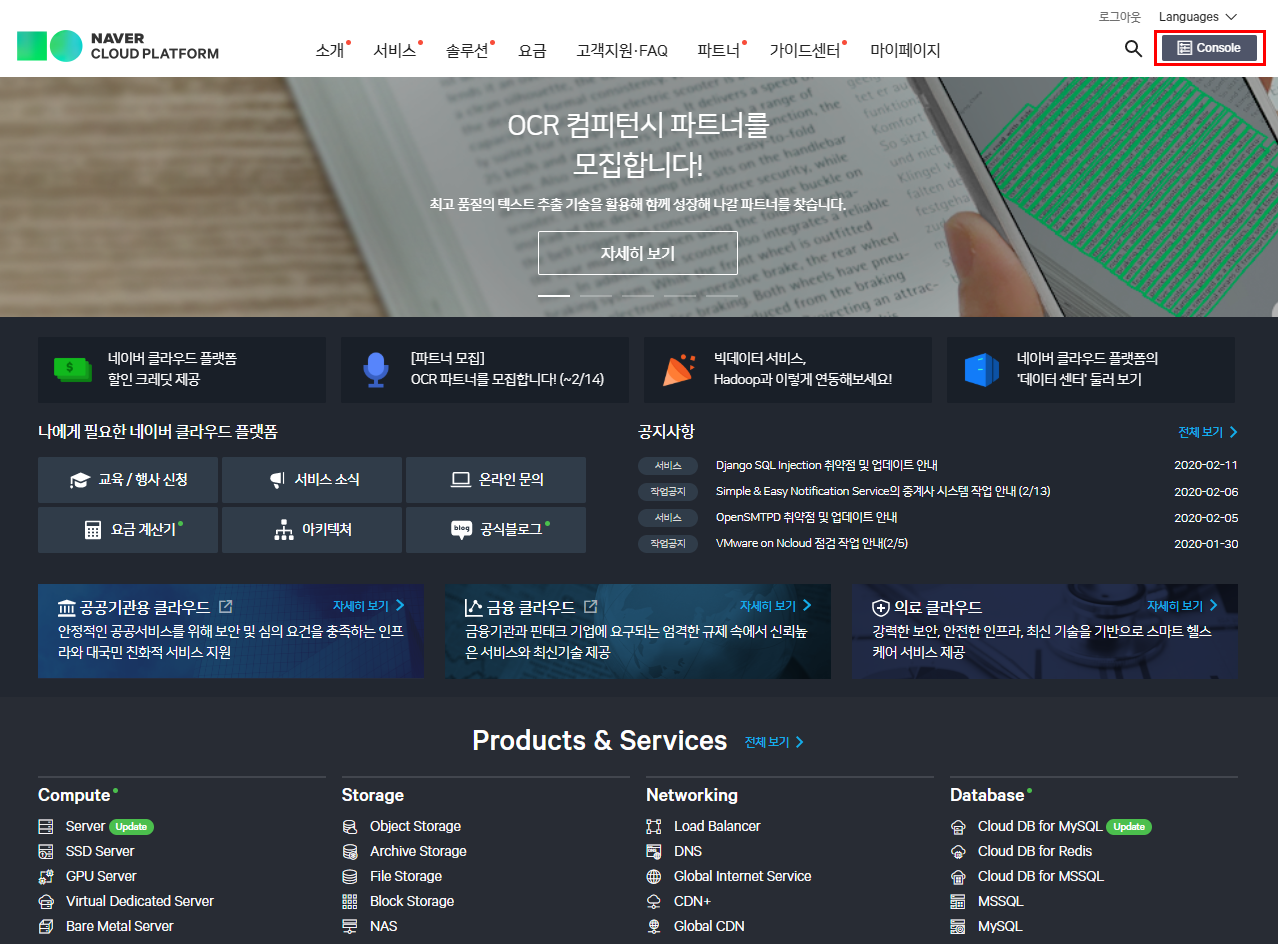Click the Load Balancer icon

(x=654, y=827)
